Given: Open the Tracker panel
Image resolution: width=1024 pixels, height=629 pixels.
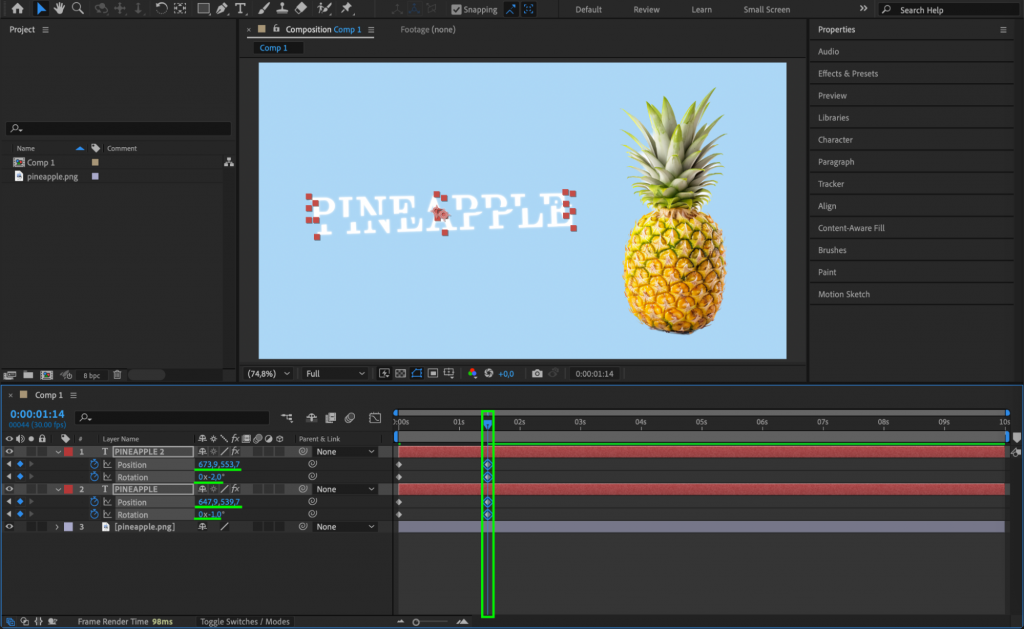Looking at the screenshot, I should click(x=831, y=183).
